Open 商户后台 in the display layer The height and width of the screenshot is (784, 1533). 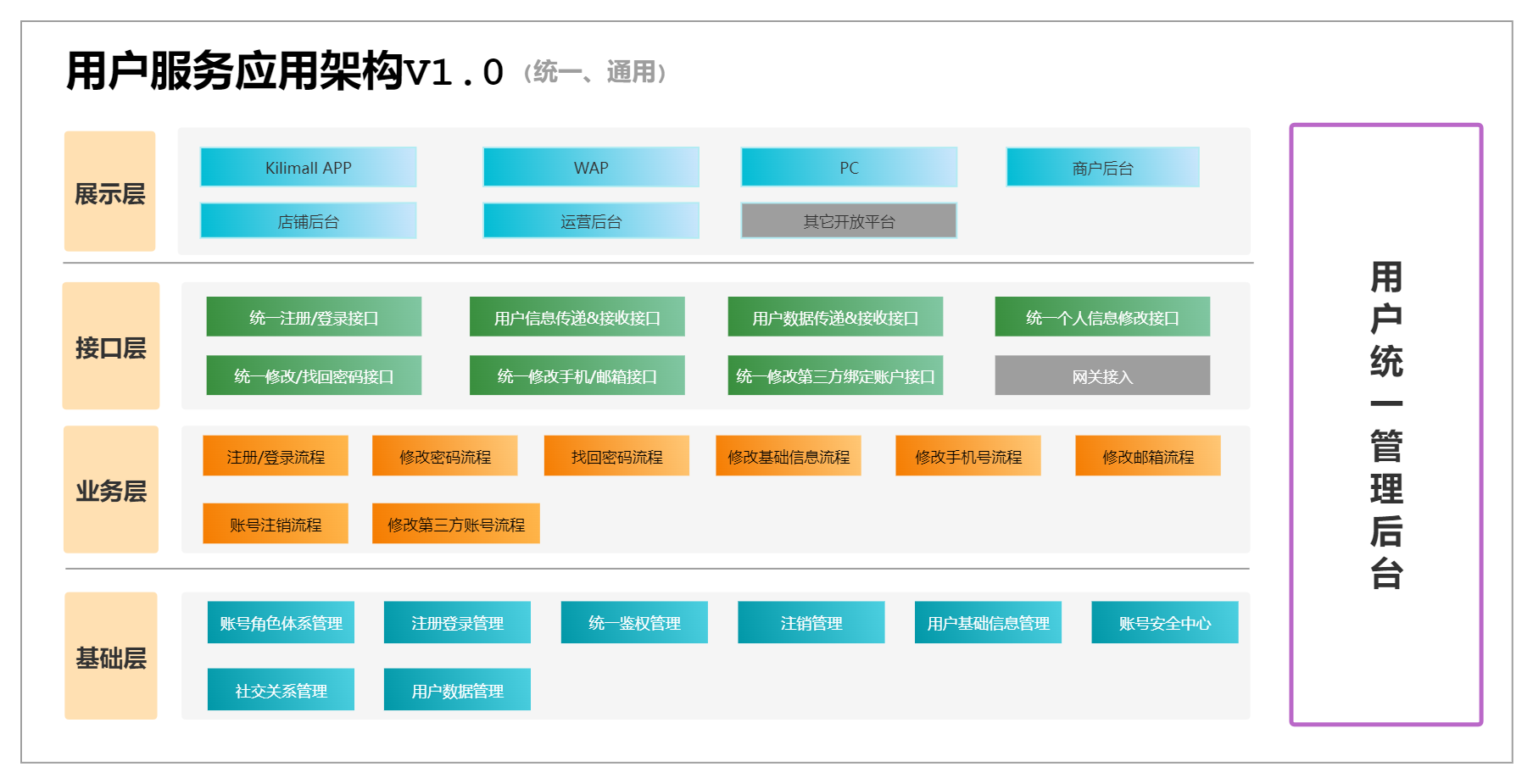tap(1102, 167)
